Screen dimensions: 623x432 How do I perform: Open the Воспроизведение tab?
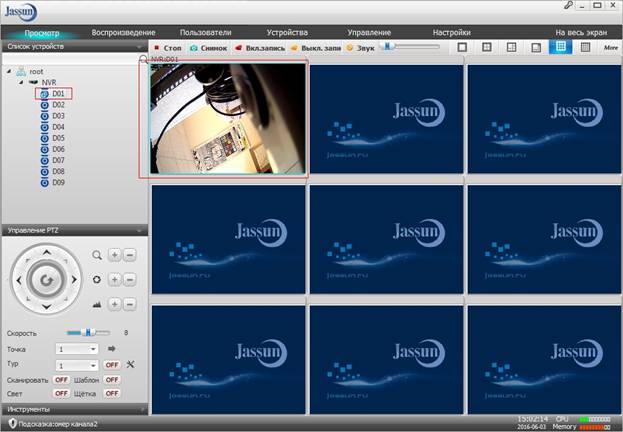click(x=123, y=33)
